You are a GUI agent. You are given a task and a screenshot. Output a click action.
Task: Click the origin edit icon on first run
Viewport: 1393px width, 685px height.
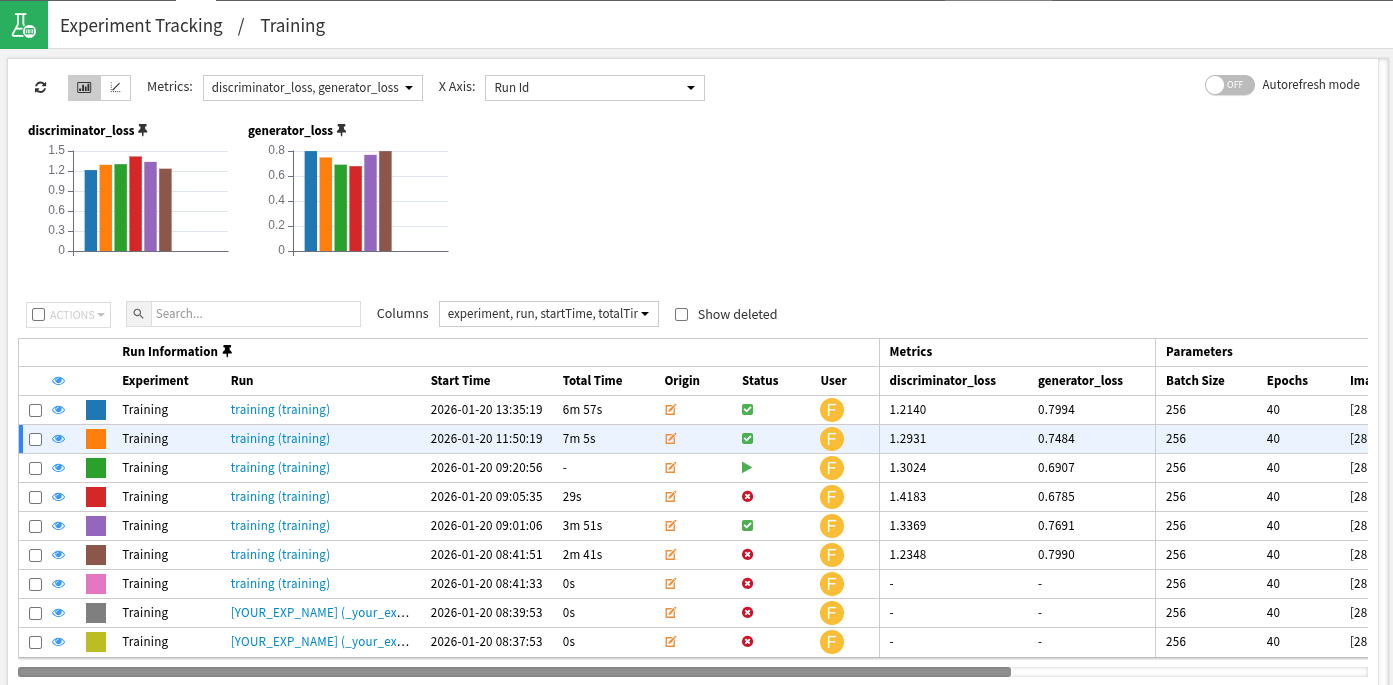[670, 409]
